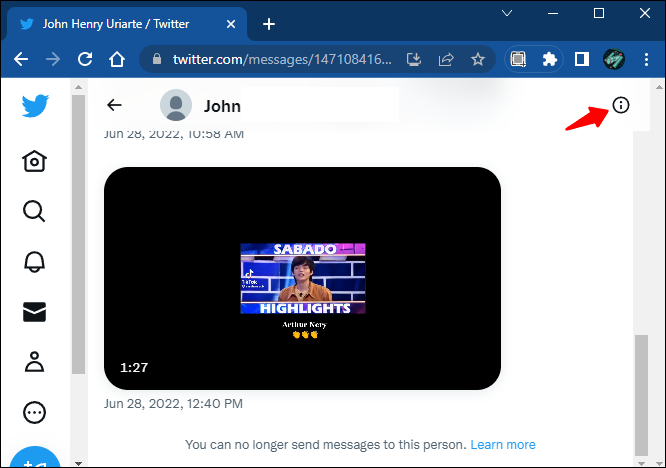Image resolution: width=666 pixels, height=468 pixels.
Task: Open Explore search in sidebar
Action: (34, 211)
